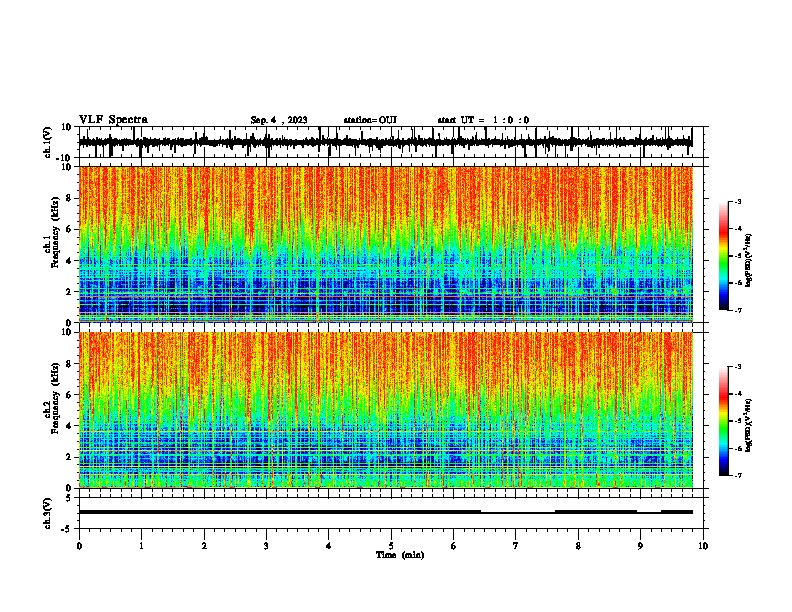Select the date text "Sep. 4 , 2023"

(279, 120)
